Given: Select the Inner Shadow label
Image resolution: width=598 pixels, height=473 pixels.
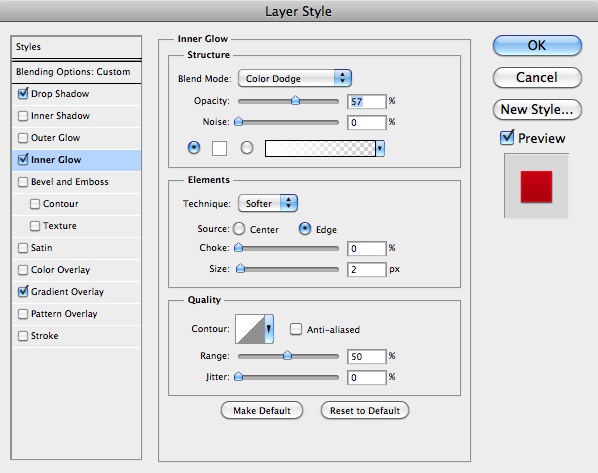Looking at the screenshot, I should (60, 116).
